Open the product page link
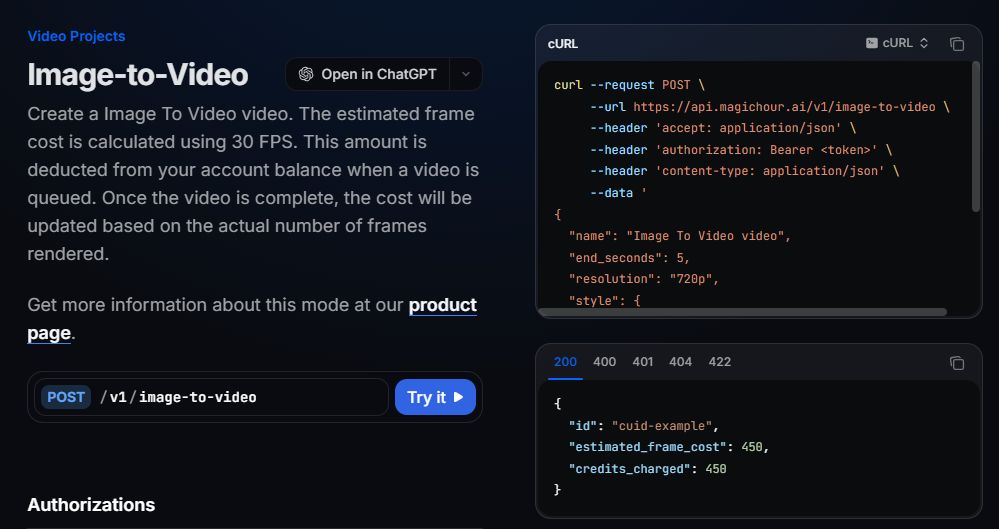 (442, 305)
